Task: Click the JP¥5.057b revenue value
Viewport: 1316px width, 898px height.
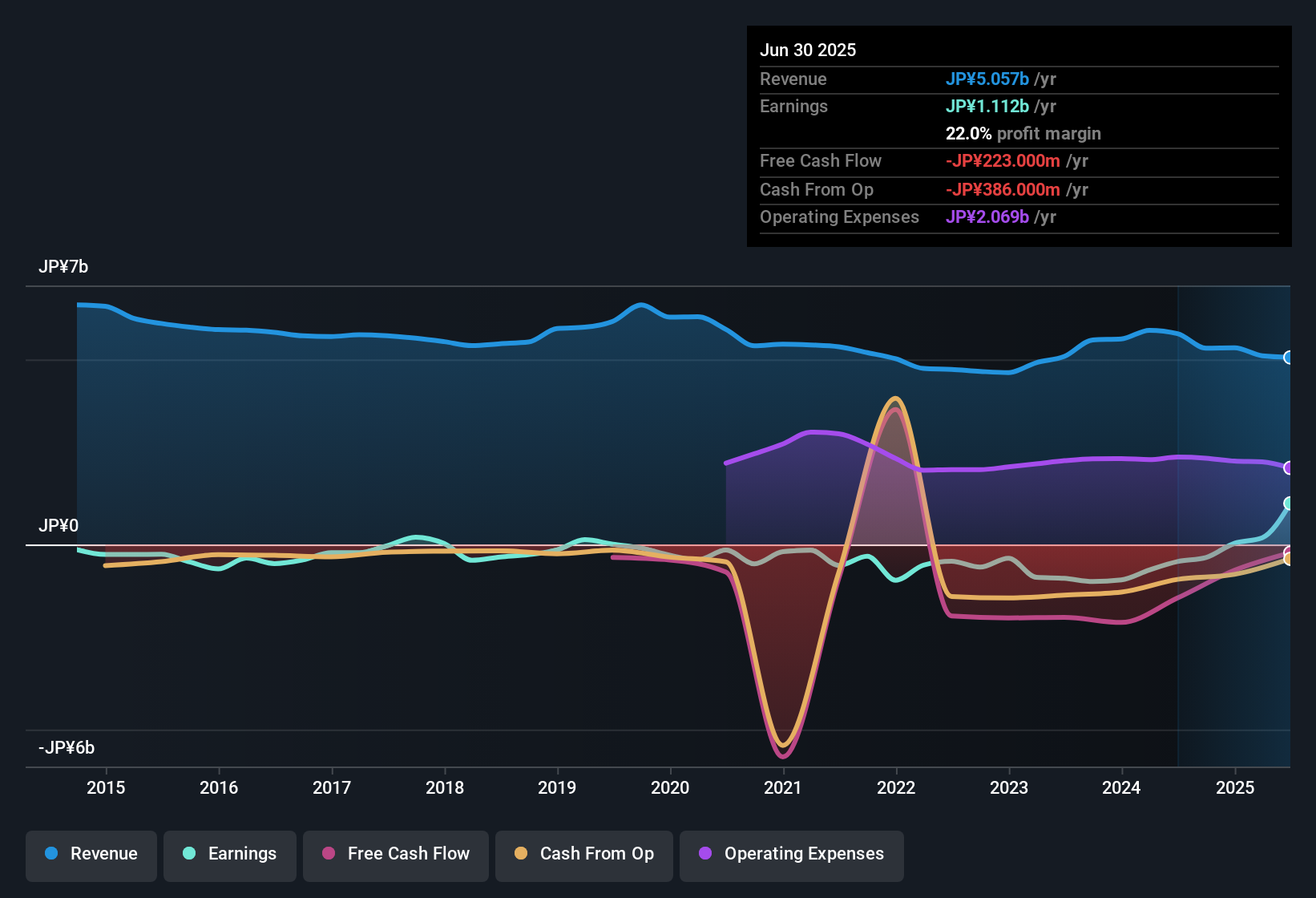Action: pyautogui.click(x=987, y=79)
